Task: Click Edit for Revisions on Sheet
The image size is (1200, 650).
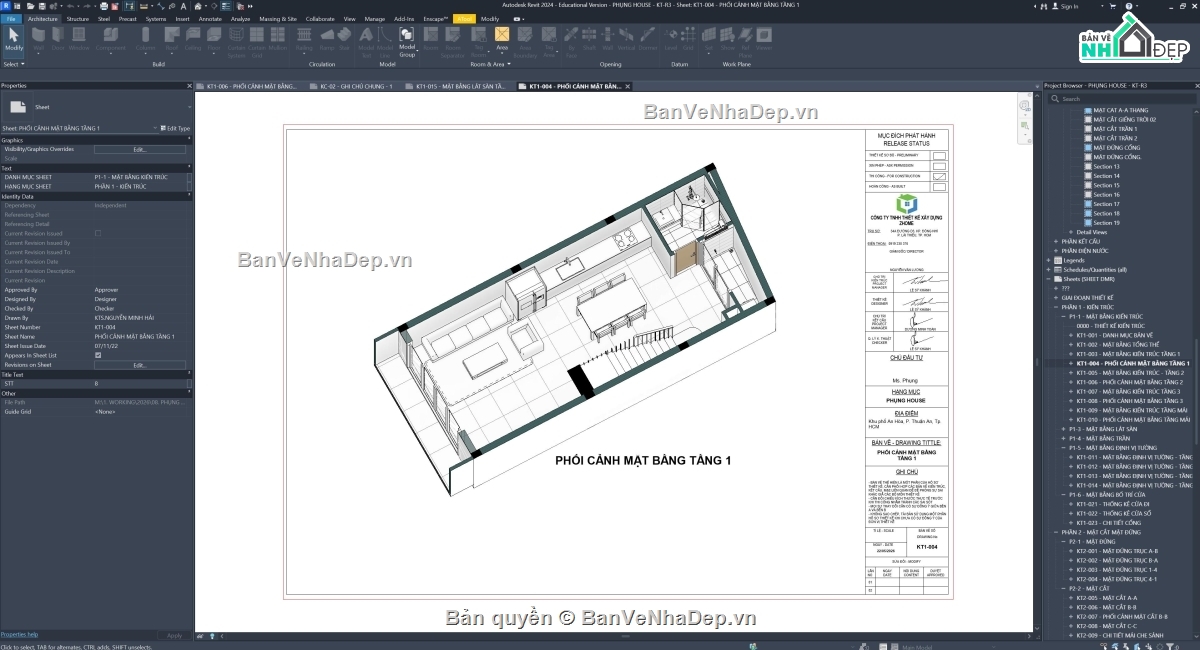Action: pos(140,365)
